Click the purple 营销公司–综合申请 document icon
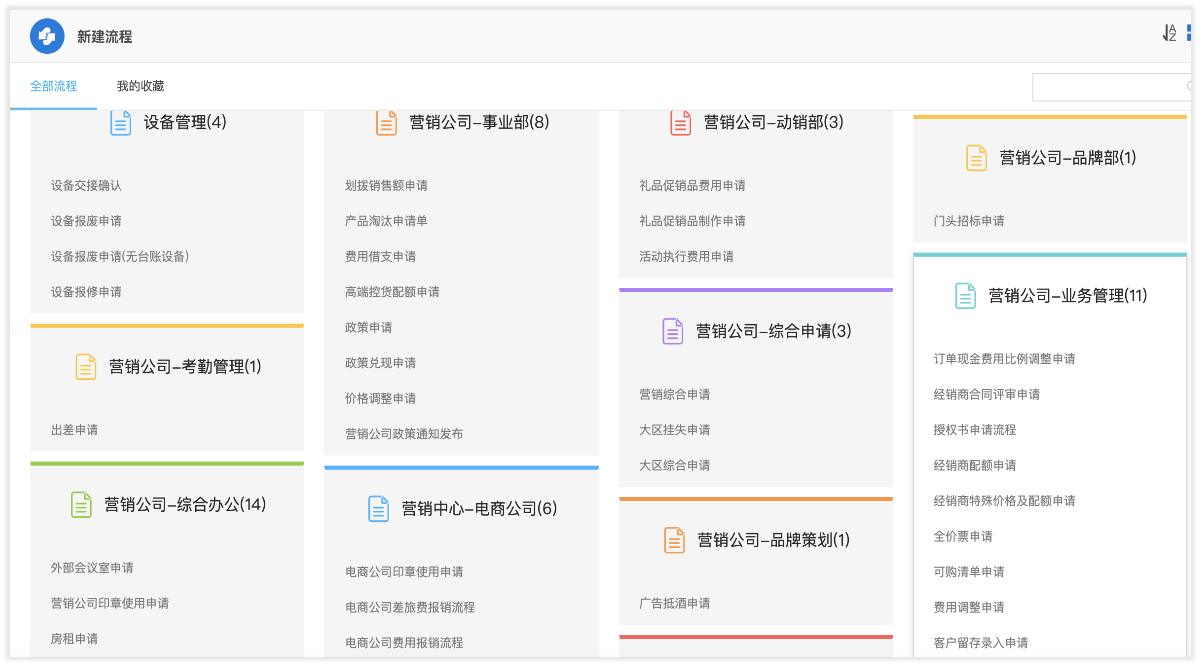Viewport: 1203px width, 668px height. point(673,331)
